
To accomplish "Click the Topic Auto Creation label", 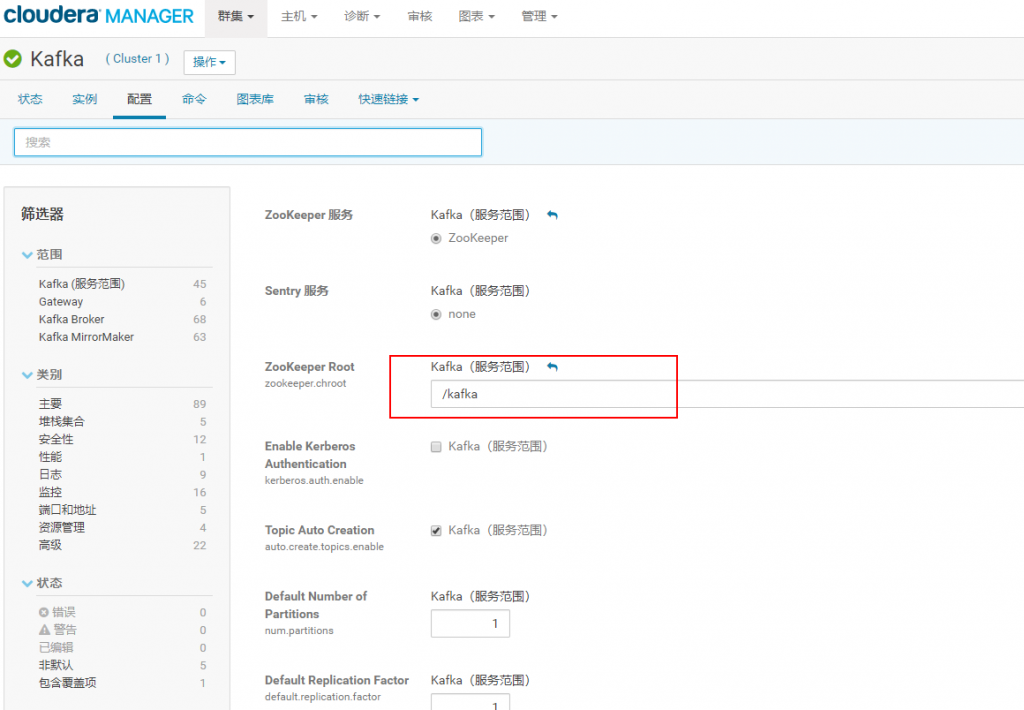I will [x=319, y=530].
